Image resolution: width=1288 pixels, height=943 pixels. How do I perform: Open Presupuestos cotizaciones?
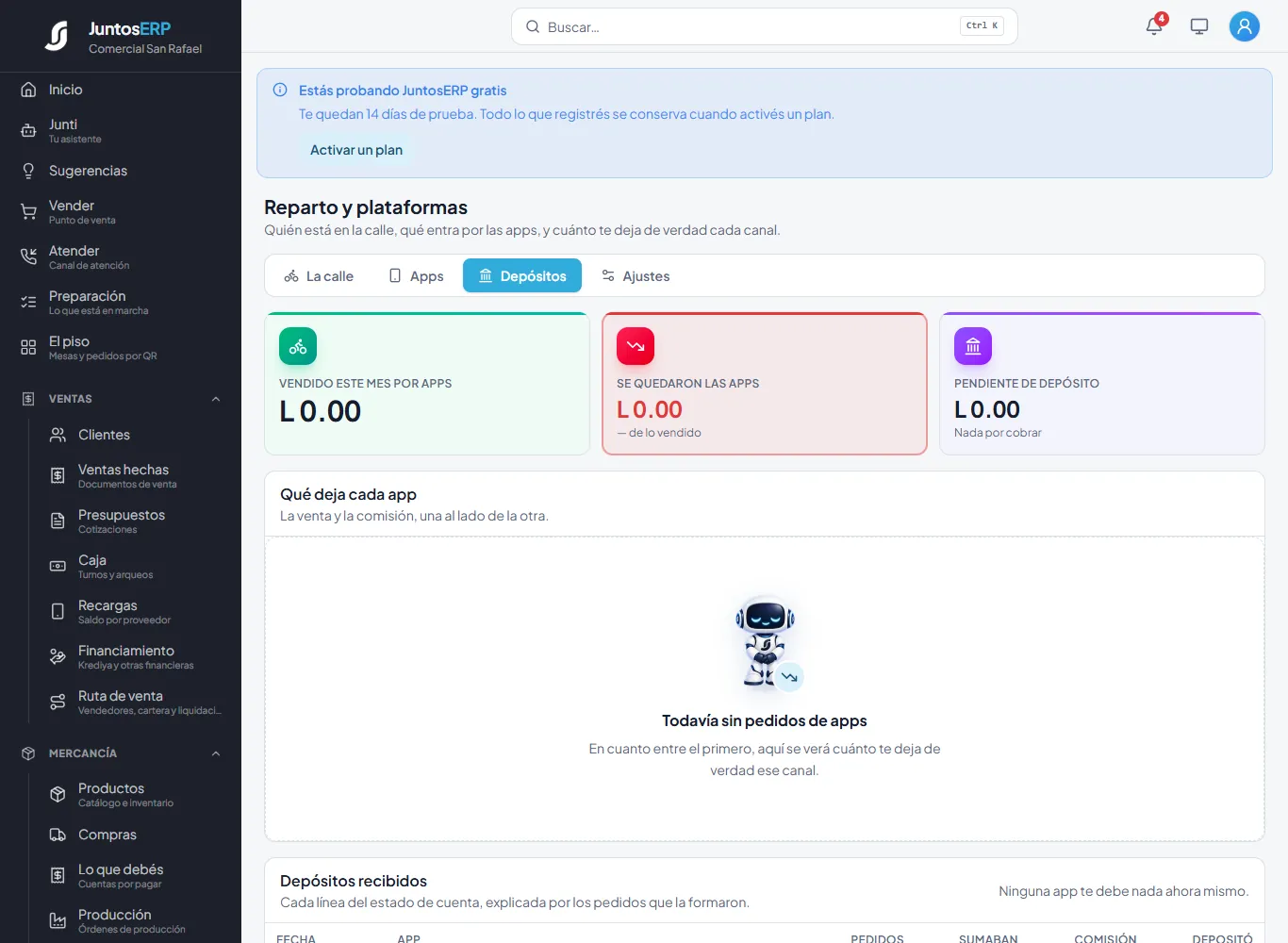point(136,521)
